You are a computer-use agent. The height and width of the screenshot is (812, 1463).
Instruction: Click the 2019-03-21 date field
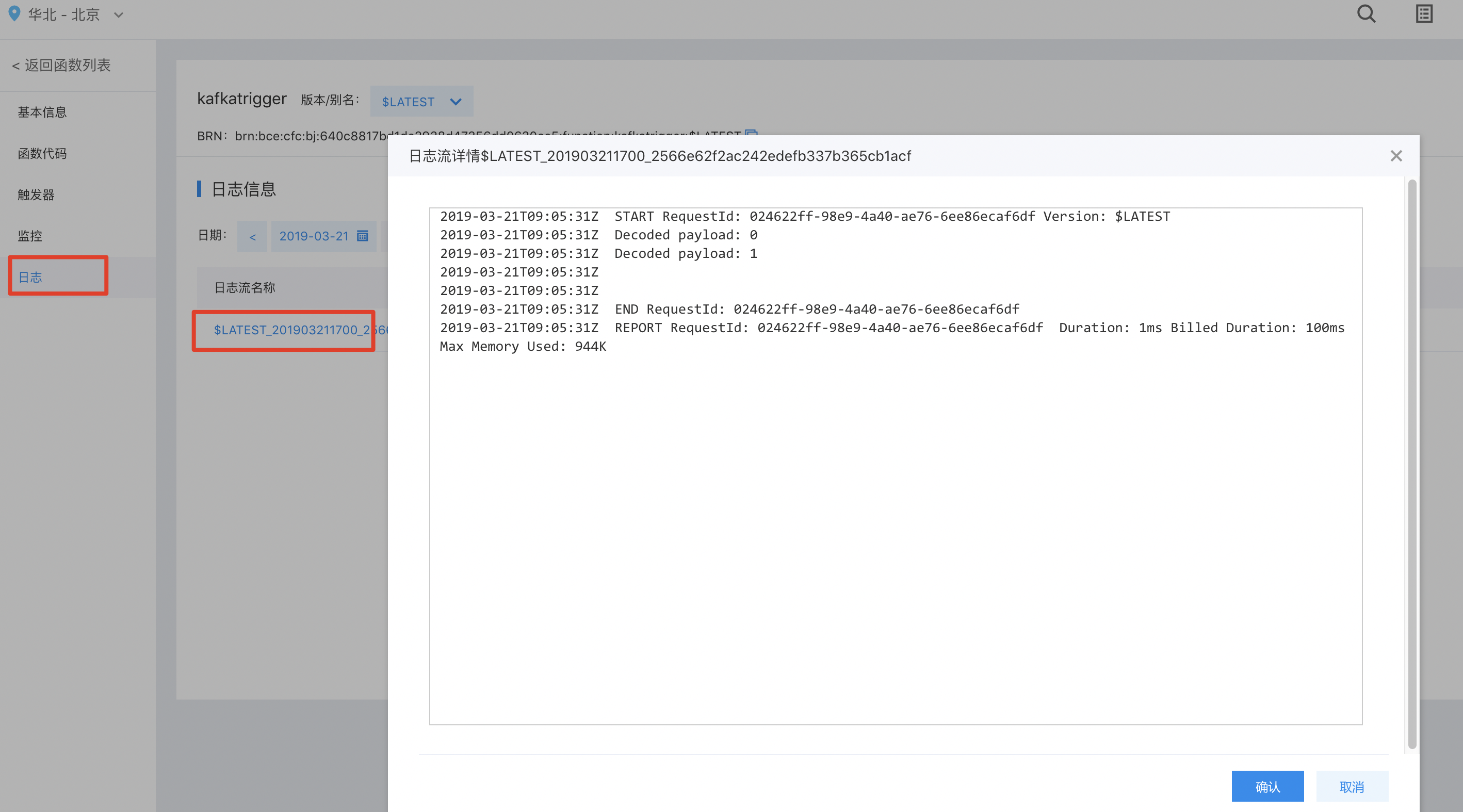[x=324, y=236]
